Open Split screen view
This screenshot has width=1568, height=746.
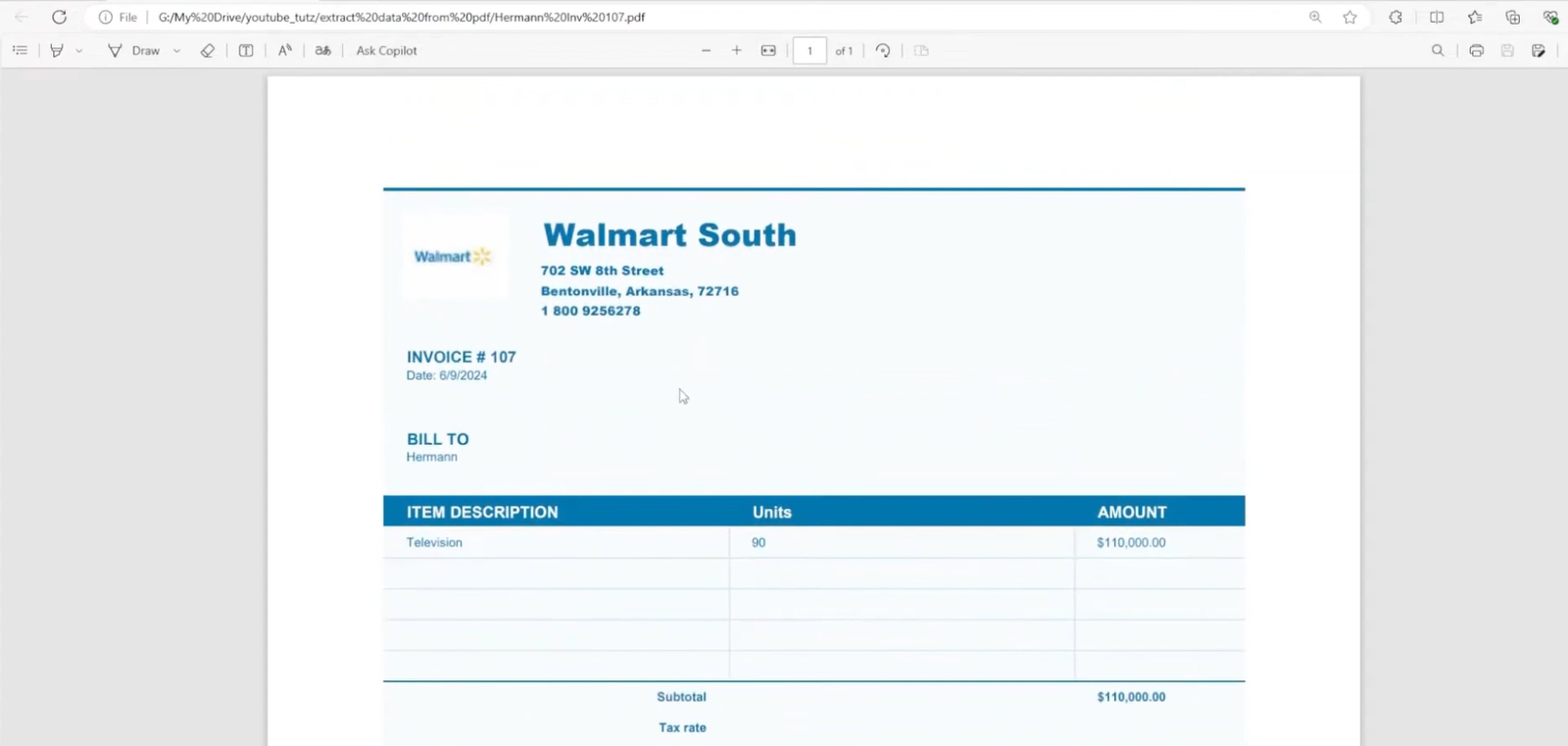(1437, 17)
